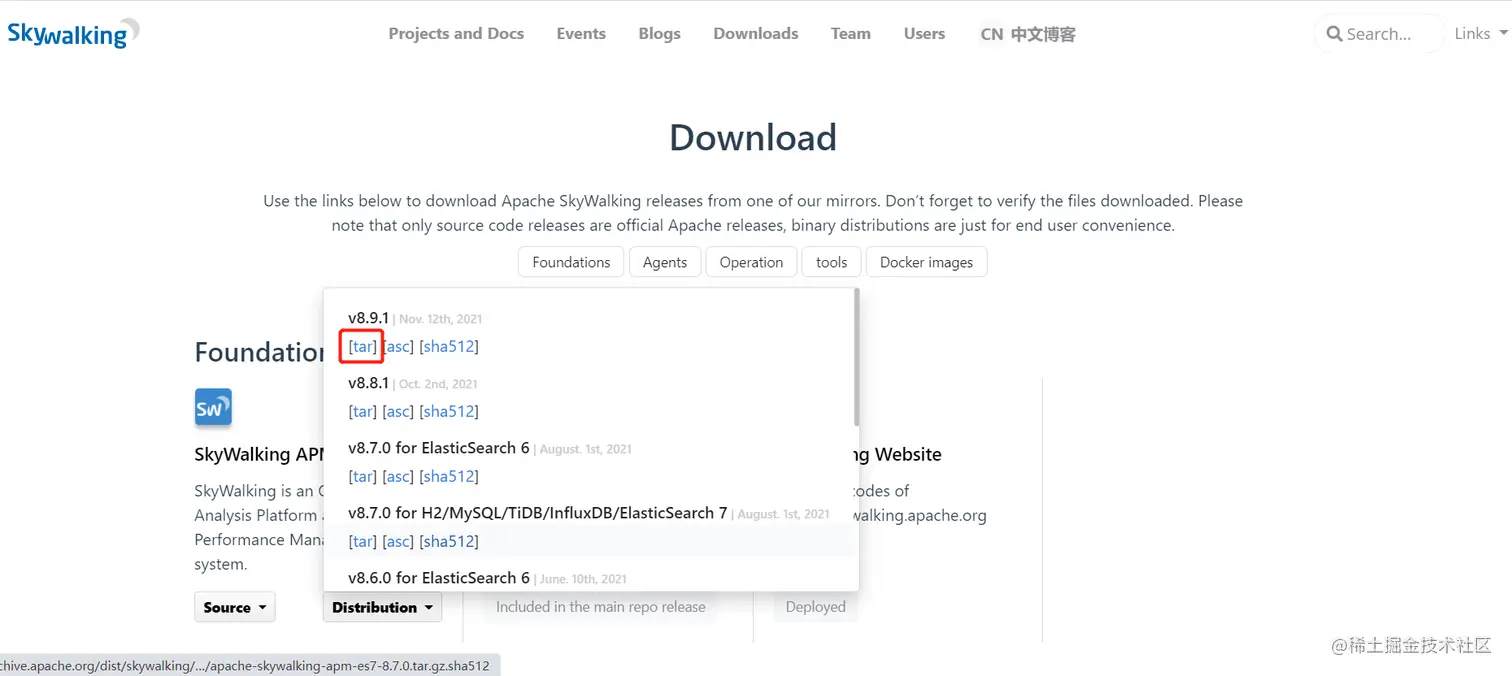Click the search magnifier icon

(1334, 34)
